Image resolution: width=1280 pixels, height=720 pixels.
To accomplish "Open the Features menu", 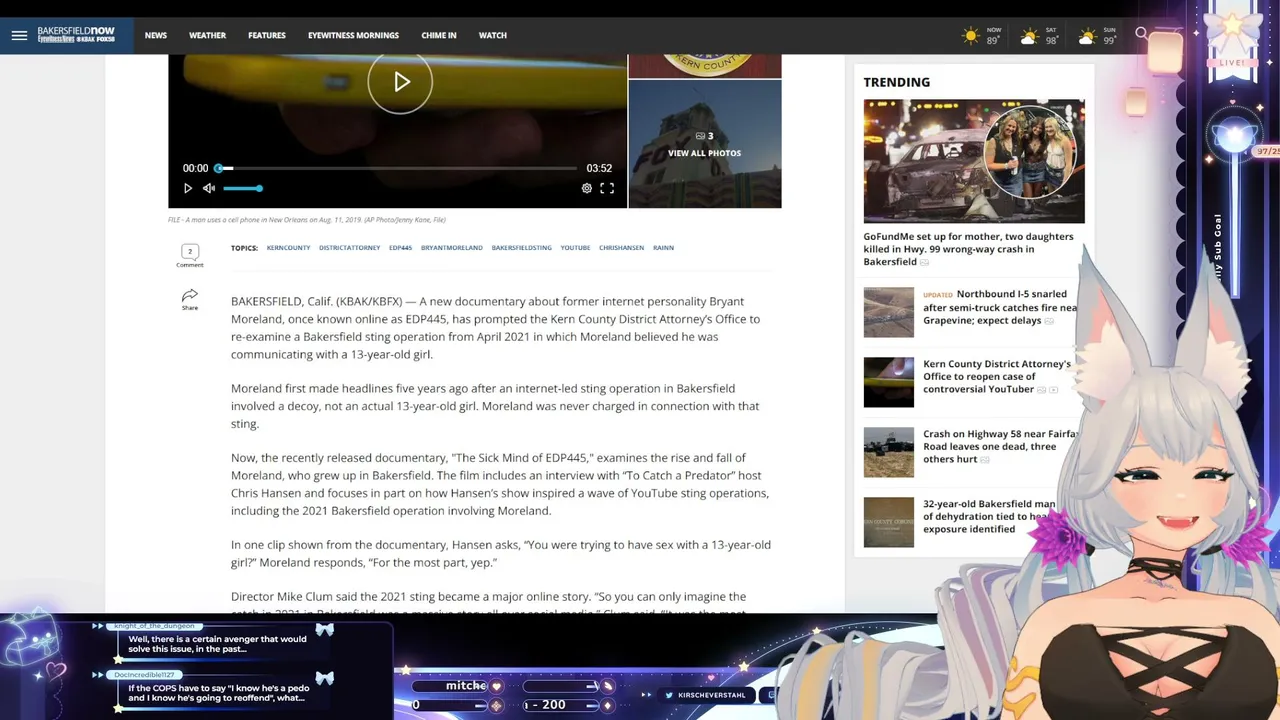I will pos(267,35).
